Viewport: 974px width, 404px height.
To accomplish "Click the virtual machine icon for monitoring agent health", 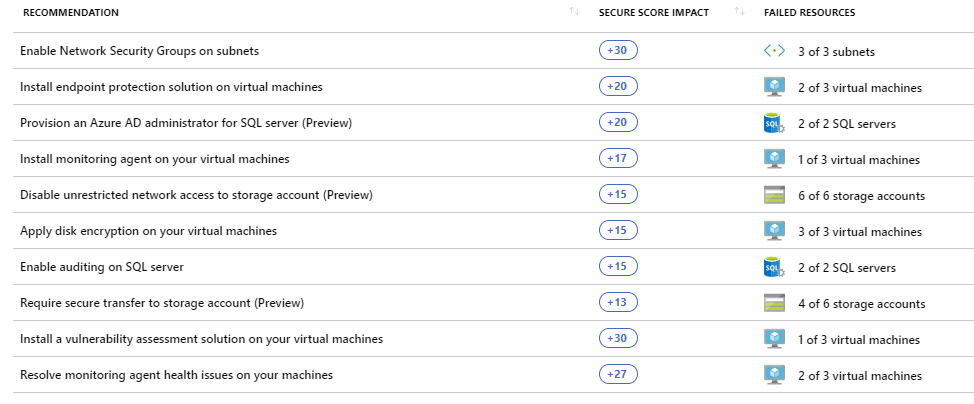I will (774, 375).
